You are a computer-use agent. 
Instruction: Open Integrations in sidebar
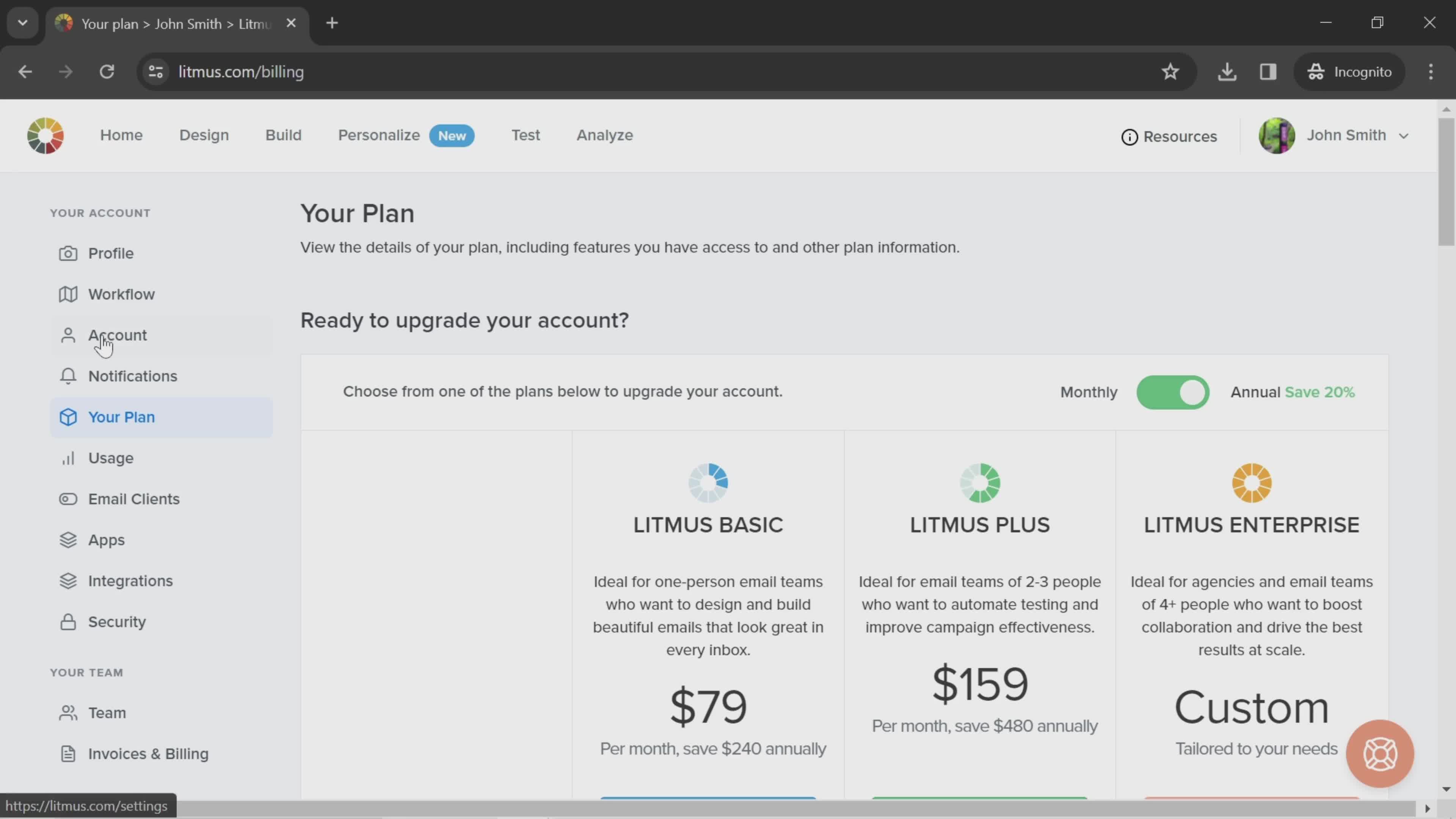161,581
